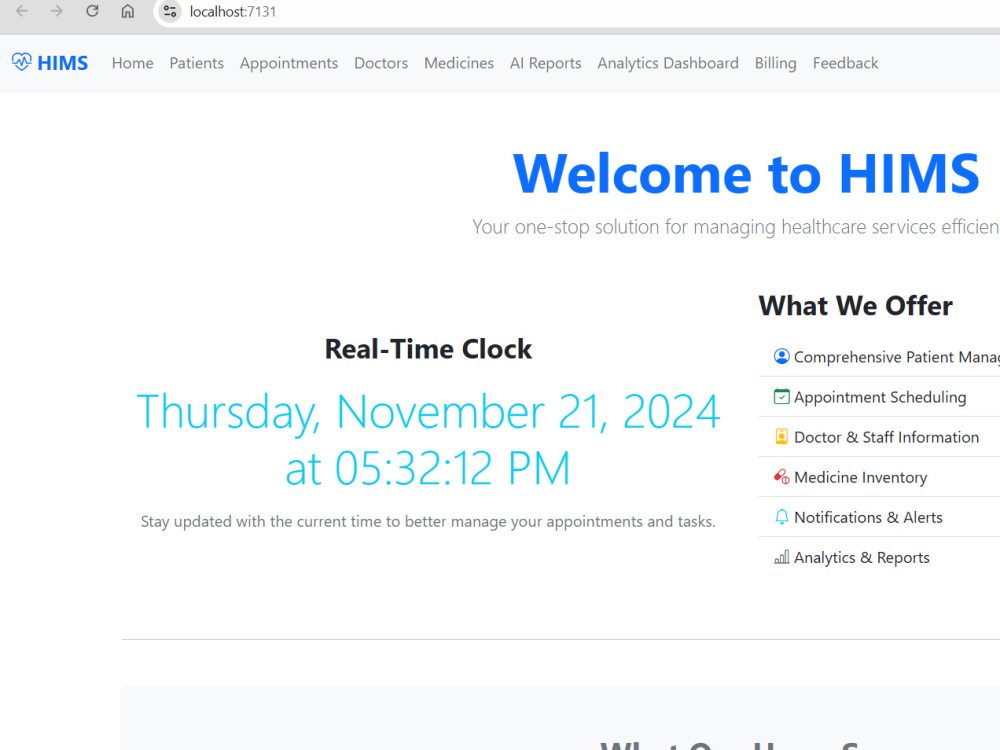
Task: Click the 'Your one-stop solution' tagline
Action: click(x=736, y=226)
